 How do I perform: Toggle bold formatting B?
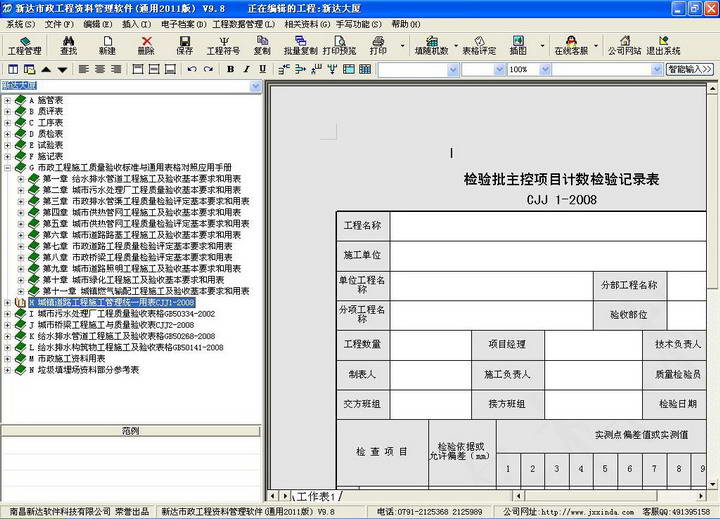230,69
